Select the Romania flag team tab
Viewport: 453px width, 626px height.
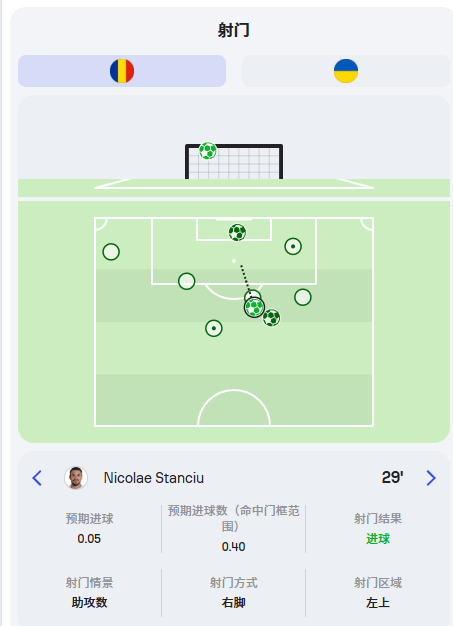tap(122, 71)
